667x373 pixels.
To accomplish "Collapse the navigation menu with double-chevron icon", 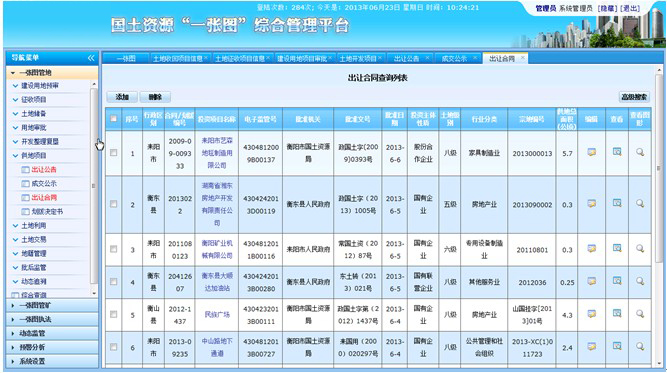I will (x=91, y=58).
